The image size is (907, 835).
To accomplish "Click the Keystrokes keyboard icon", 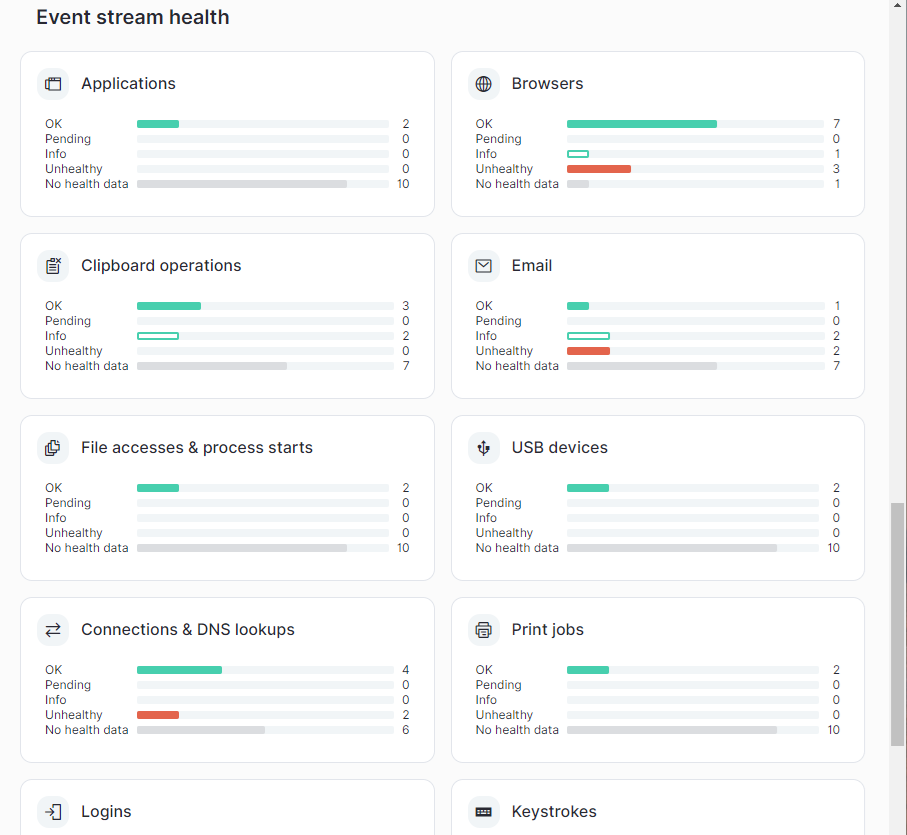I will coord(484,812).
